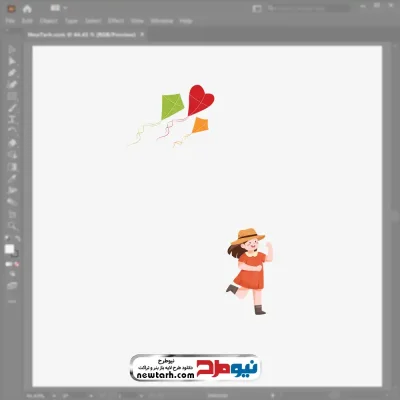Select the Eraser tool

[x=12, y=143]
